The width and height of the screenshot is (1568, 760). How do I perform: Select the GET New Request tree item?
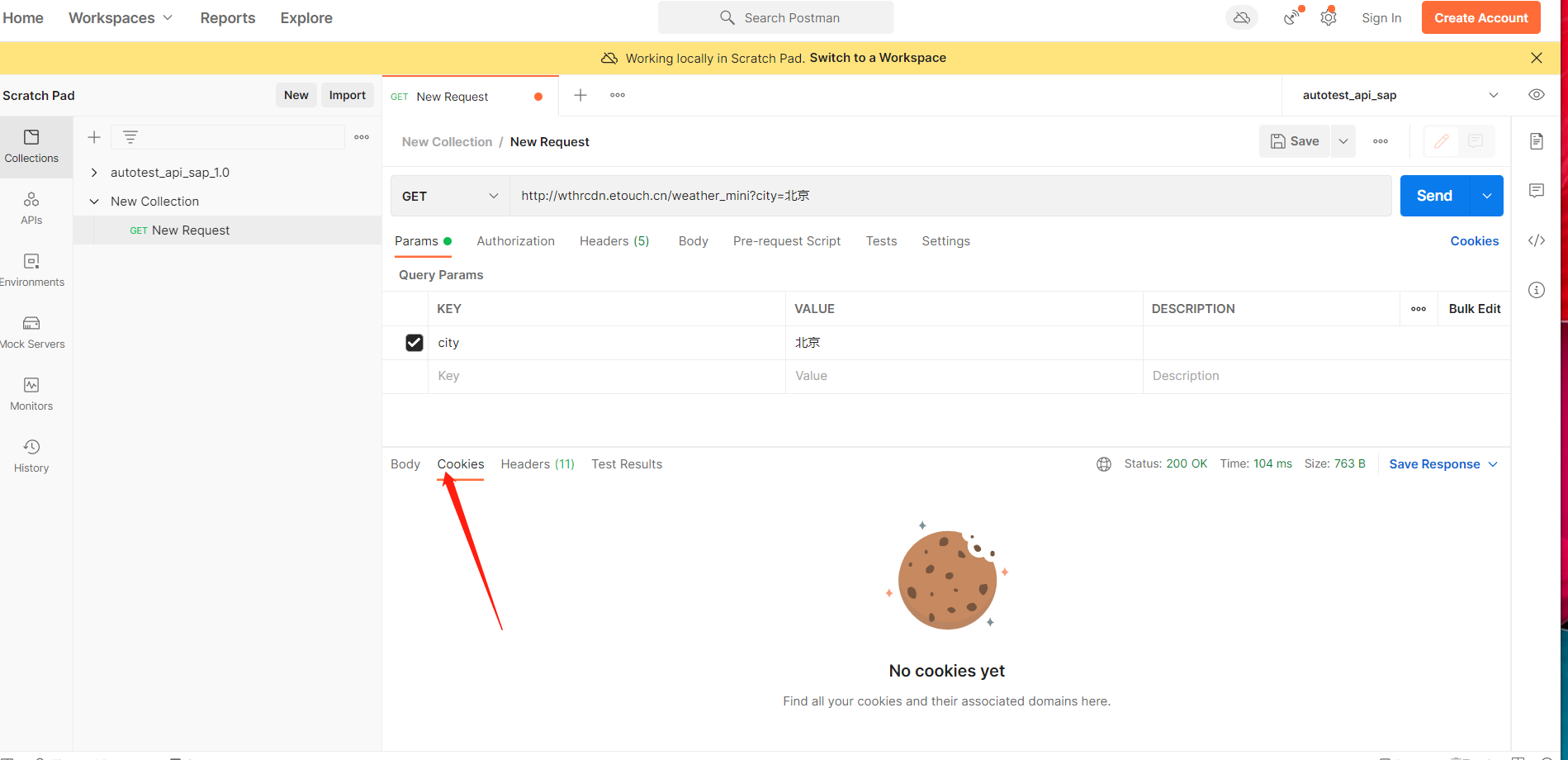[x=228, y=230]
